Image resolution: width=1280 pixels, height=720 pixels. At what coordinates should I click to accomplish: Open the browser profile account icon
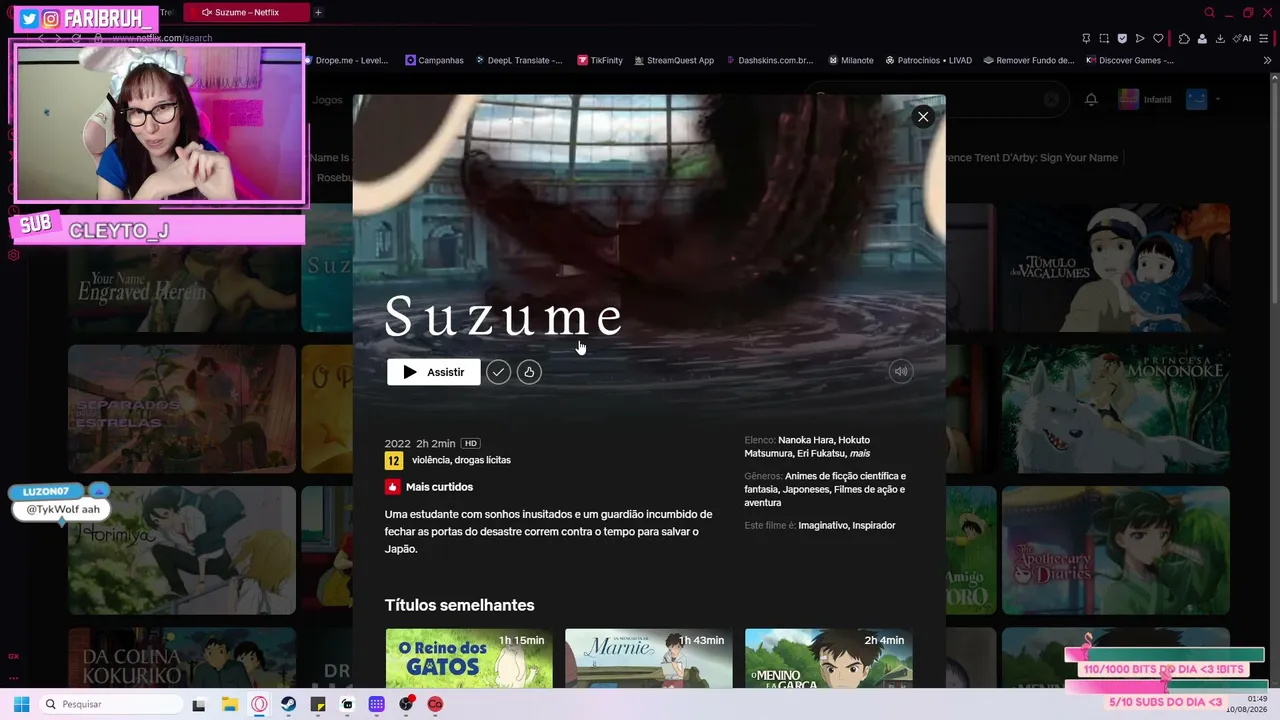coord(1202,38)
